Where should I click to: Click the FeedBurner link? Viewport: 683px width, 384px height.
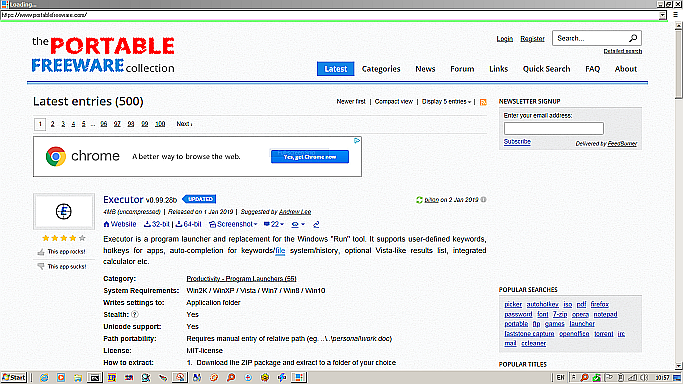pos(622,144)
